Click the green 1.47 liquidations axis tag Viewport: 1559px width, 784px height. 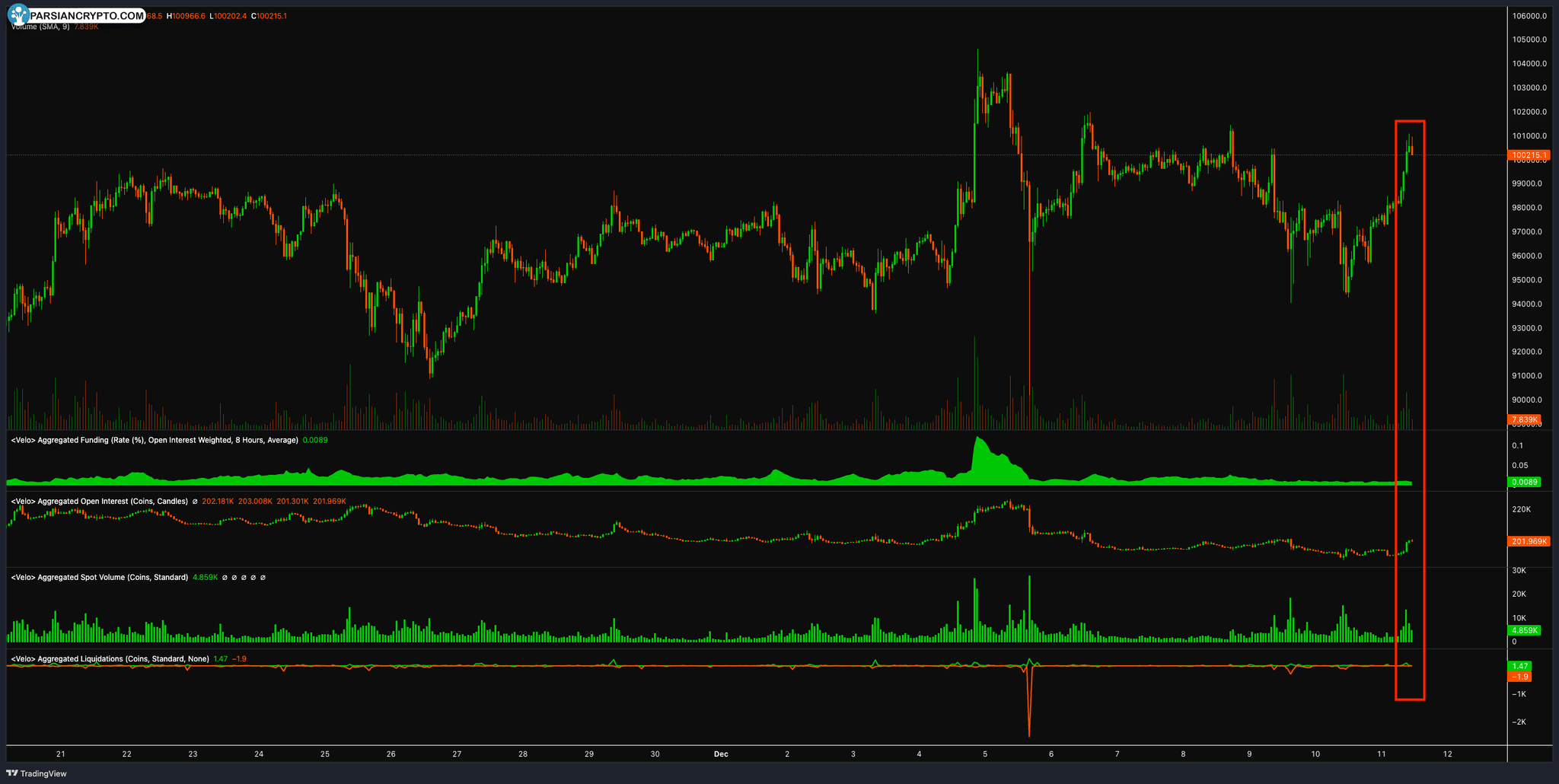coord(1520,666)
